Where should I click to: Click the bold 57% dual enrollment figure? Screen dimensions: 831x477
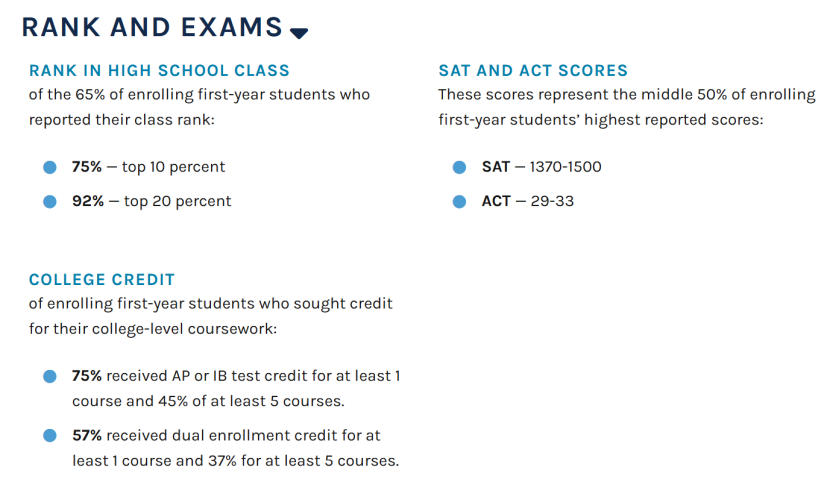[87, 436]
